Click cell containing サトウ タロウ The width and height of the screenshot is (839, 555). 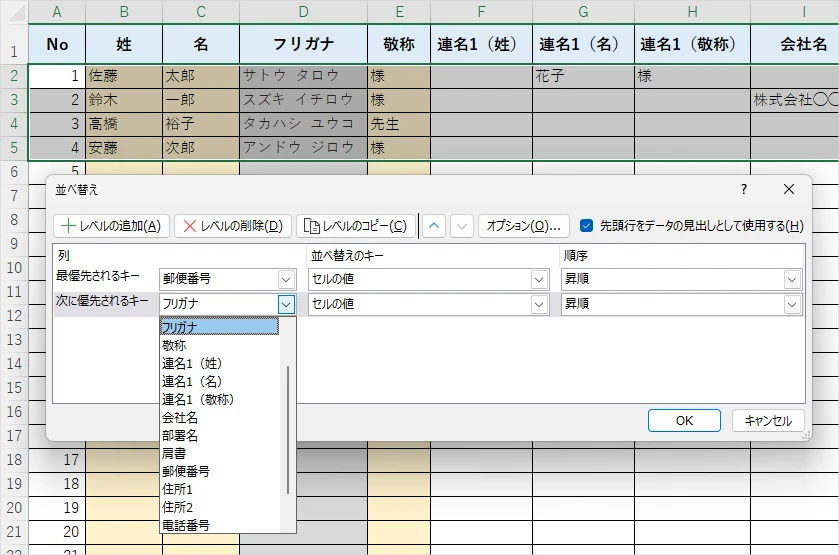303,76
